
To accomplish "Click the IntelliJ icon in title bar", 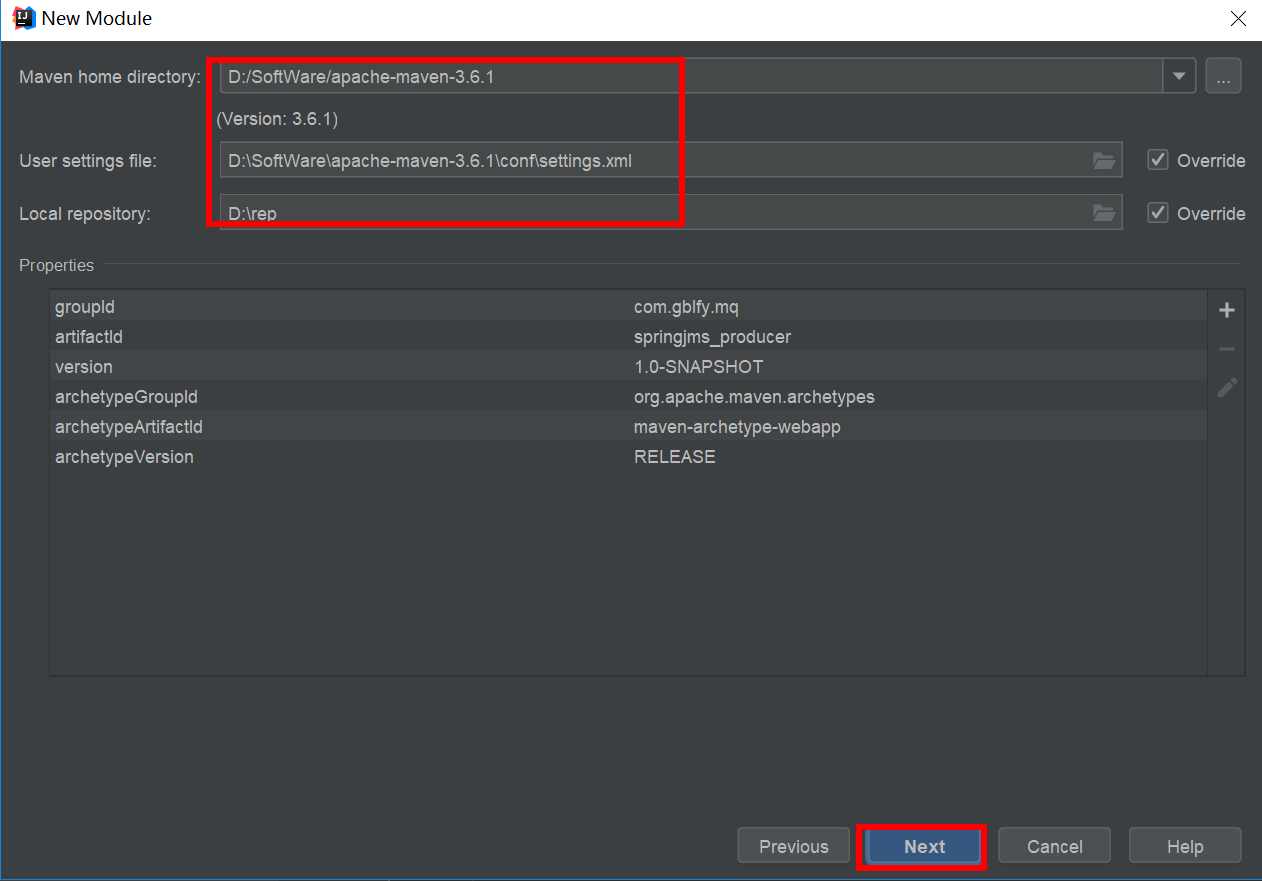I will (x=22, y=18).
